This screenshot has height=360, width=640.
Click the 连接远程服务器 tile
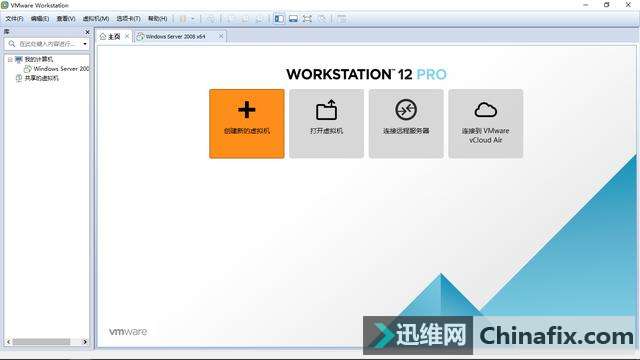(x=406, y=124)
